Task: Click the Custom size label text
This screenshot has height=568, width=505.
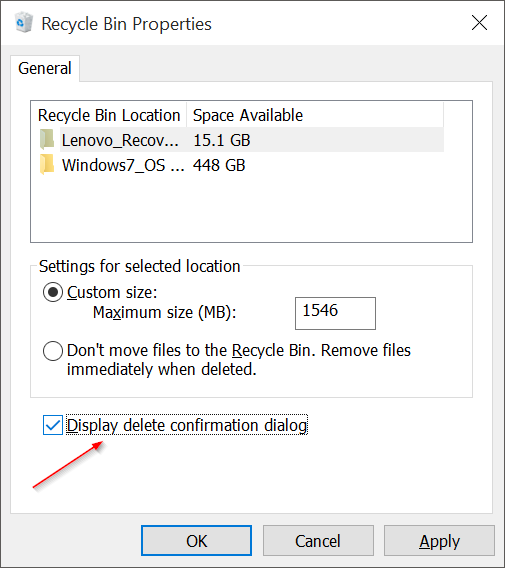Action: (x=112, y=292)
